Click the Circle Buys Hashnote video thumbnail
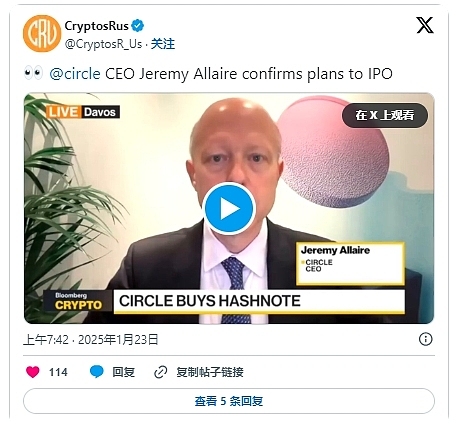The image size is (462, 429). point(229,209)
